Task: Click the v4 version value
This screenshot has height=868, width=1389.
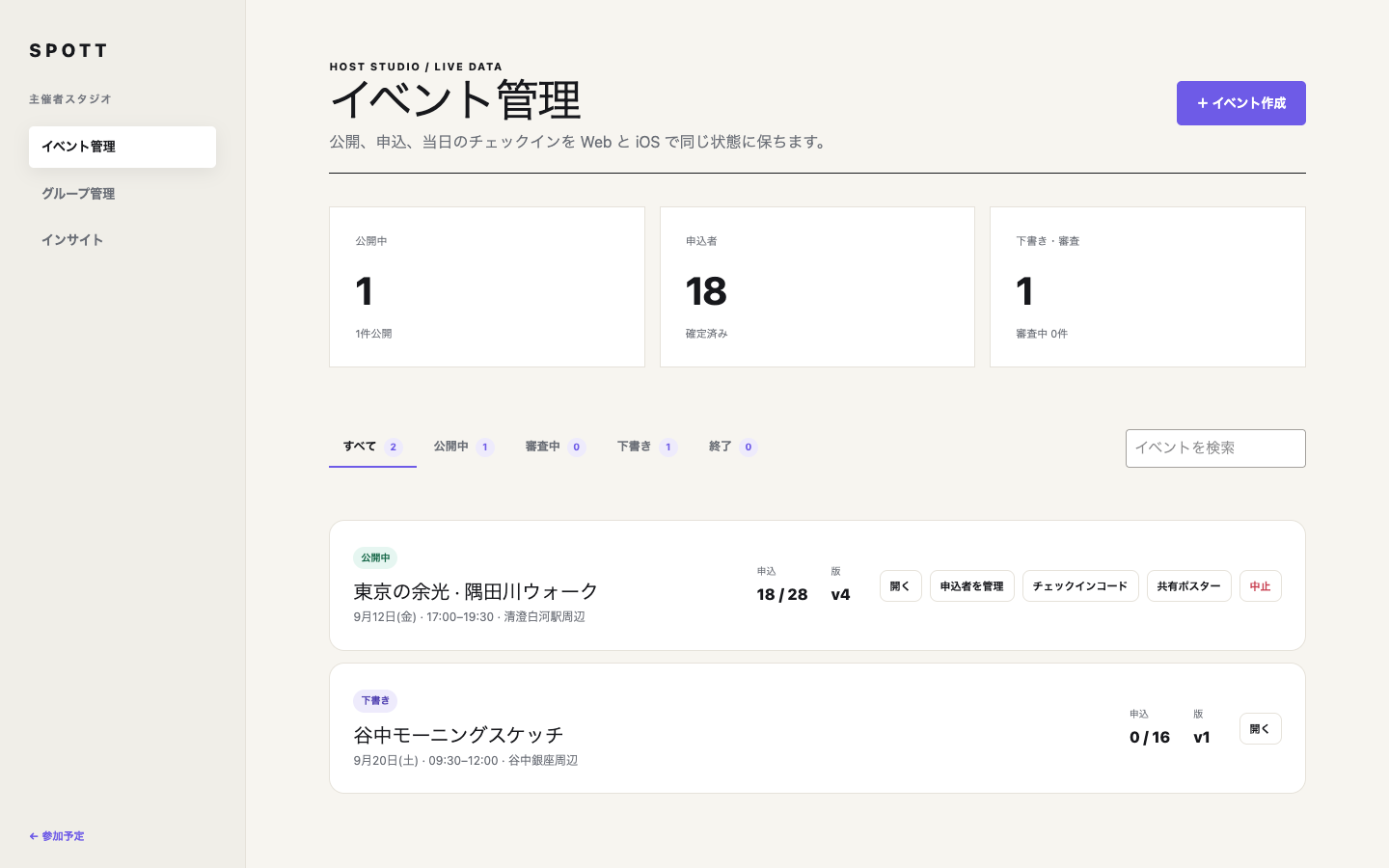Action: tap(841, 595)
